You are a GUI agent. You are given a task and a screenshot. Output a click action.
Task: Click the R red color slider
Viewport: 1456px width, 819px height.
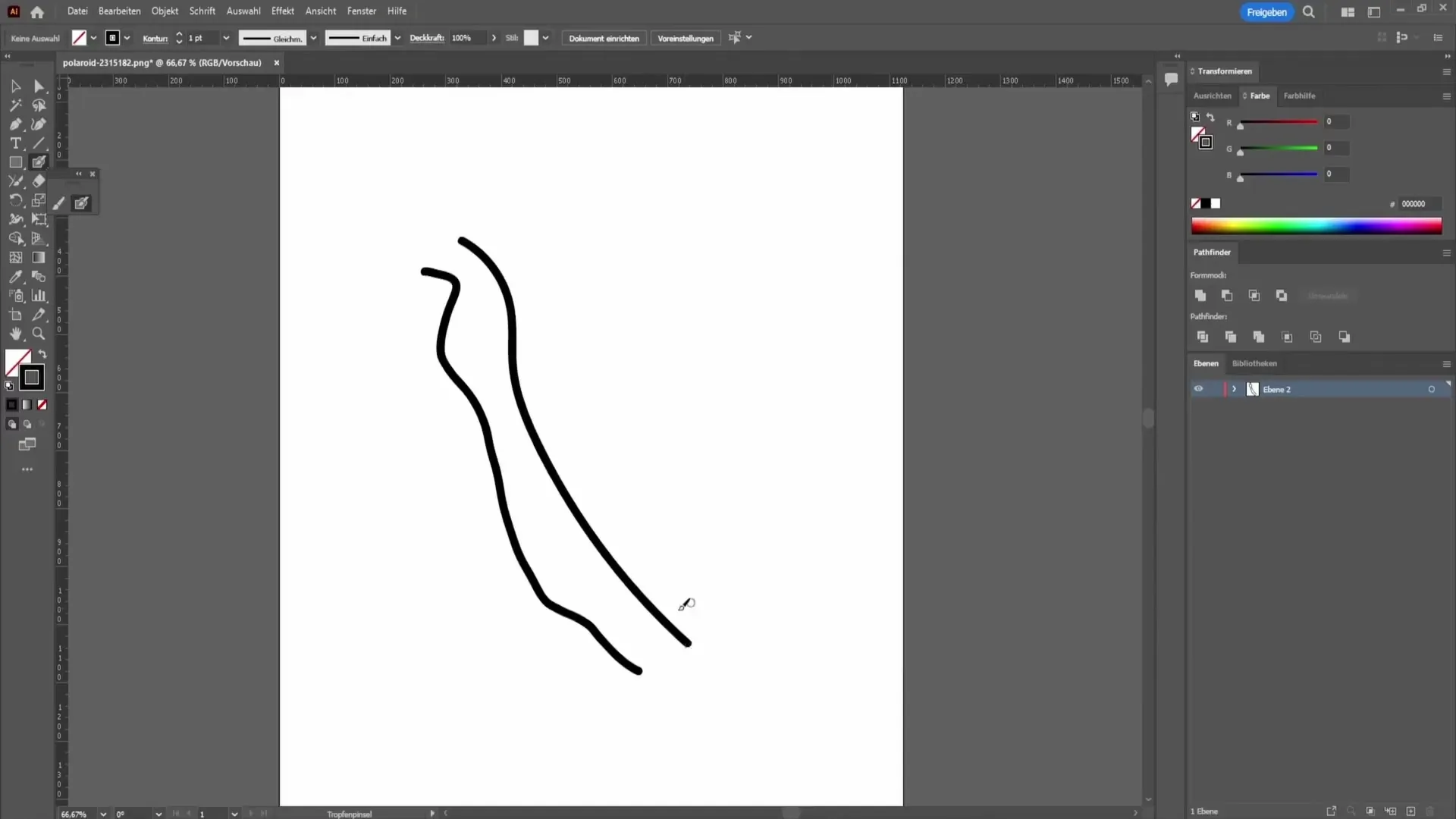coord(1279,122)
